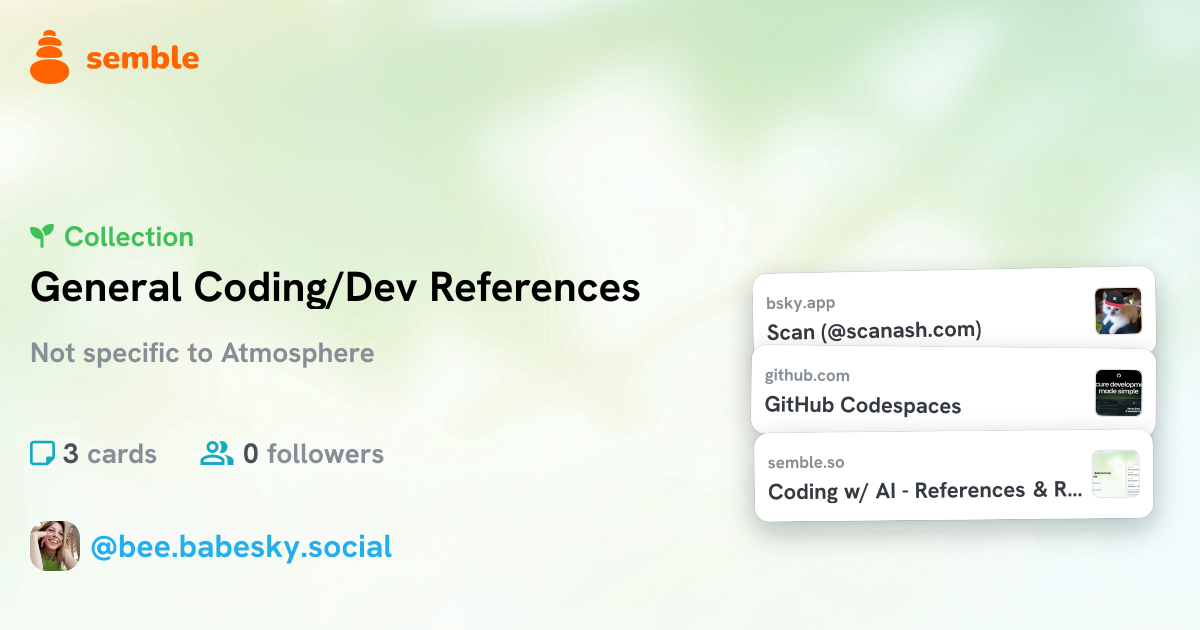
Task: Click the followers people icon
Action: pos(216,454)
